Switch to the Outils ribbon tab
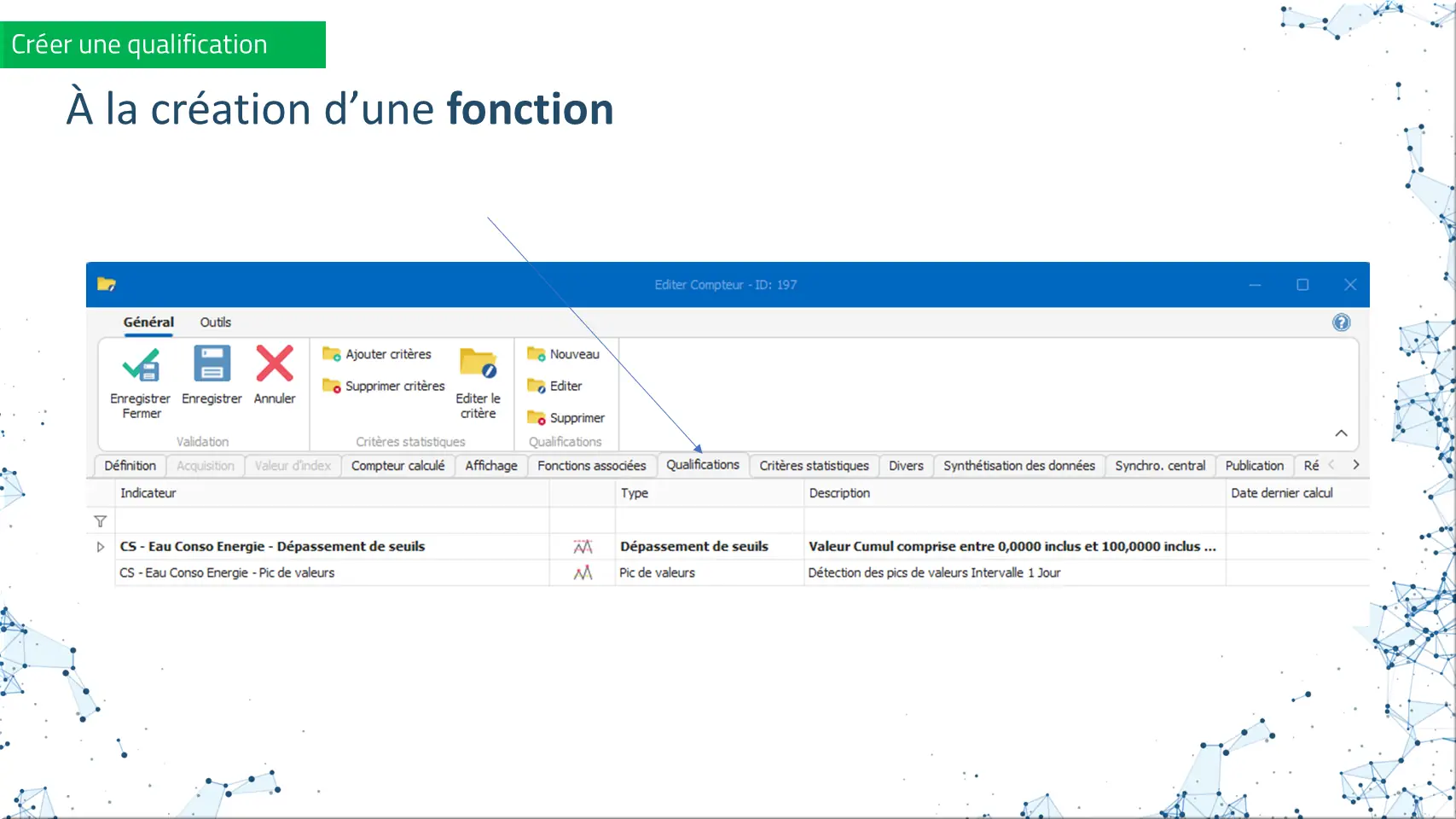This screenshot has width=1456, height=819. pyautogui.click(x=215, y=322)
